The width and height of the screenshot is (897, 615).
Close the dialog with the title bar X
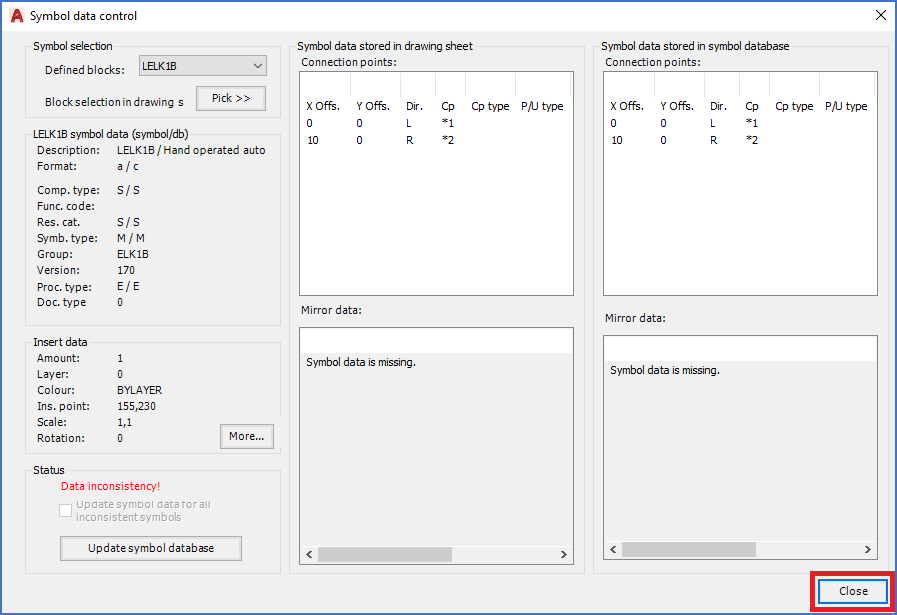(880, 15)
